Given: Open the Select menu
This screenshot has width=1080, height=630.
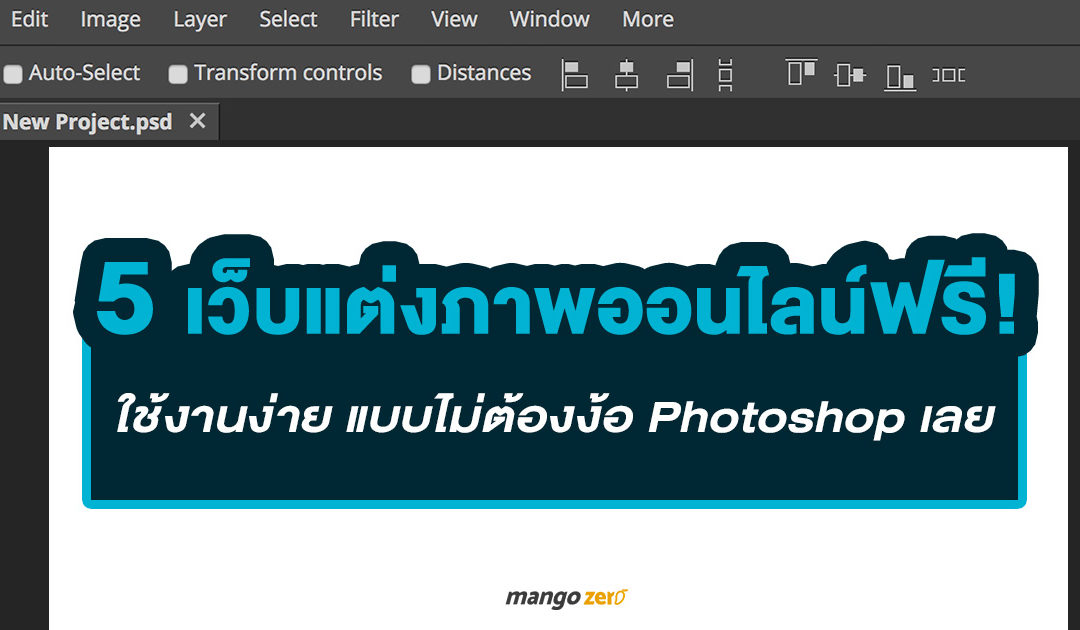Looking at the screenshot, I should (x=288, y=19).
